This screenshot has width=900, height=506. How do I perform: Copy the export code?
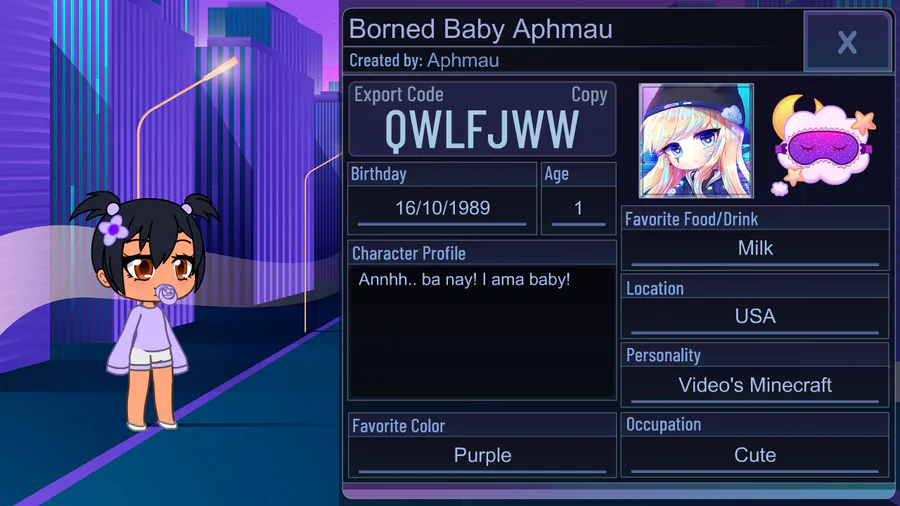(x=589, y=95)
